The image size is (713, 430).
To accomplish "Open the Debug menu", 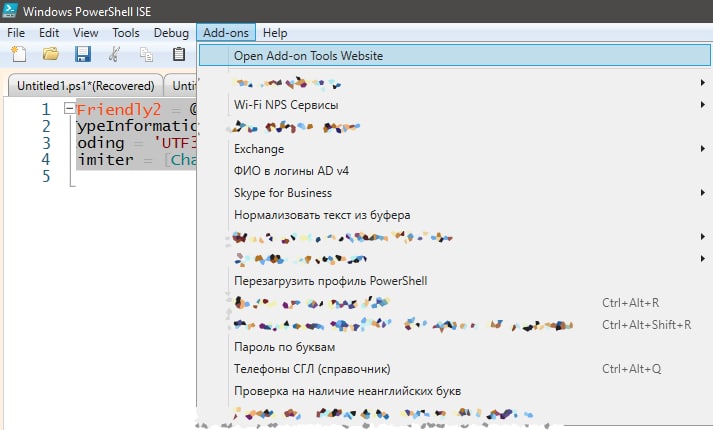I will coord(171,33).
